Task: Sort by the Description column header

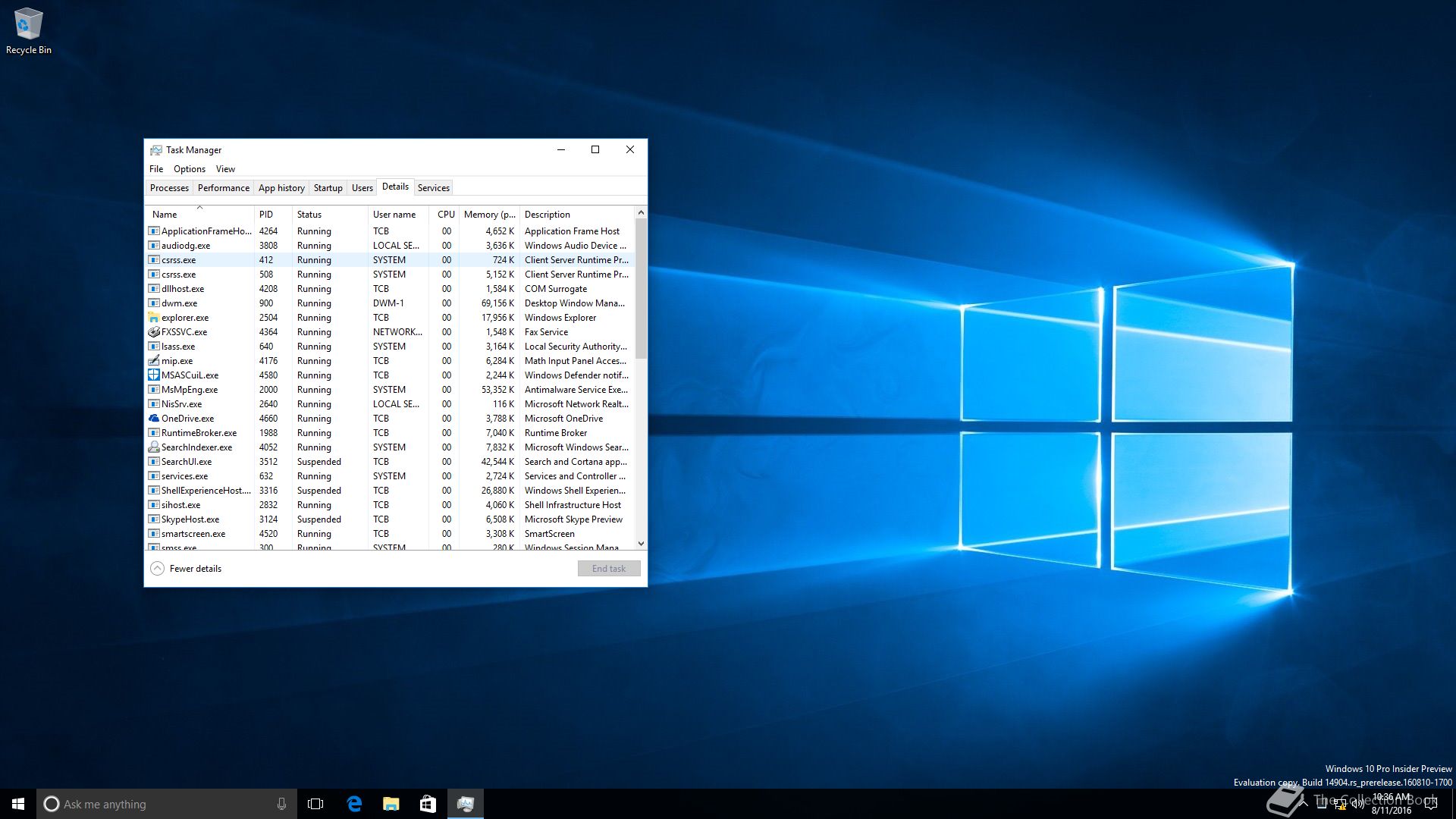Action: (x=577, y=215)
